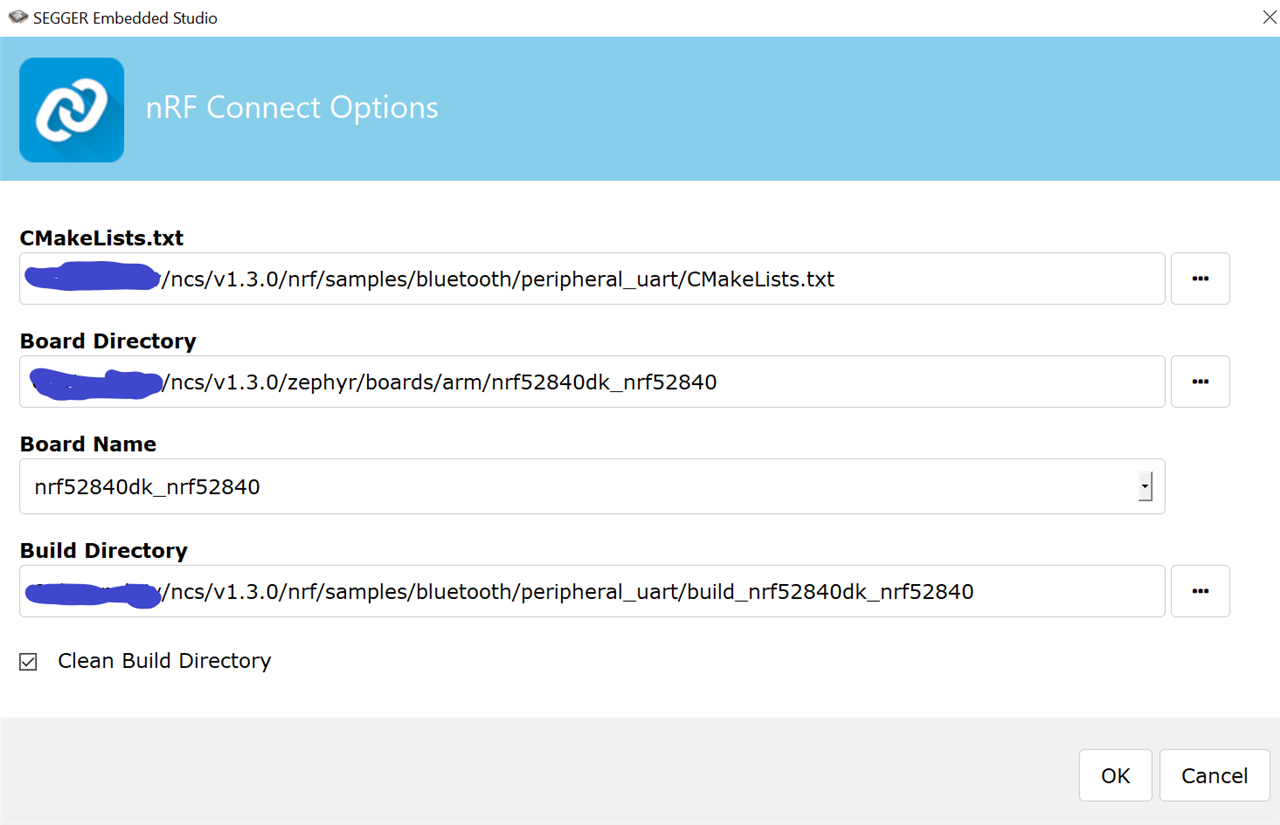This screenshot has width=1280, height=825.
Task: Click the Build Directory heading label
Action: pos(104,551)
